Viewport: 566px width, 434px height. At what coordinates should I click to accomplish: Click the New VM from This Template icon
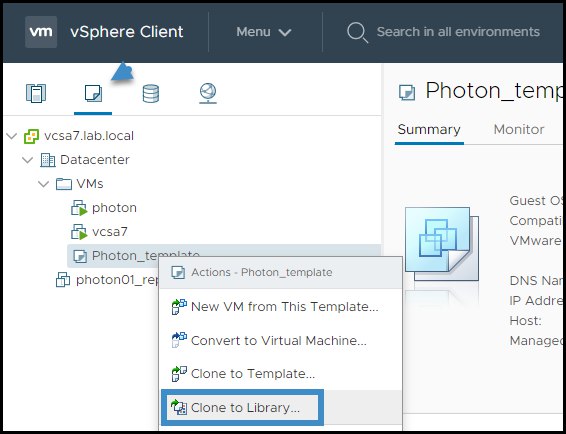[x=179, y=307]
